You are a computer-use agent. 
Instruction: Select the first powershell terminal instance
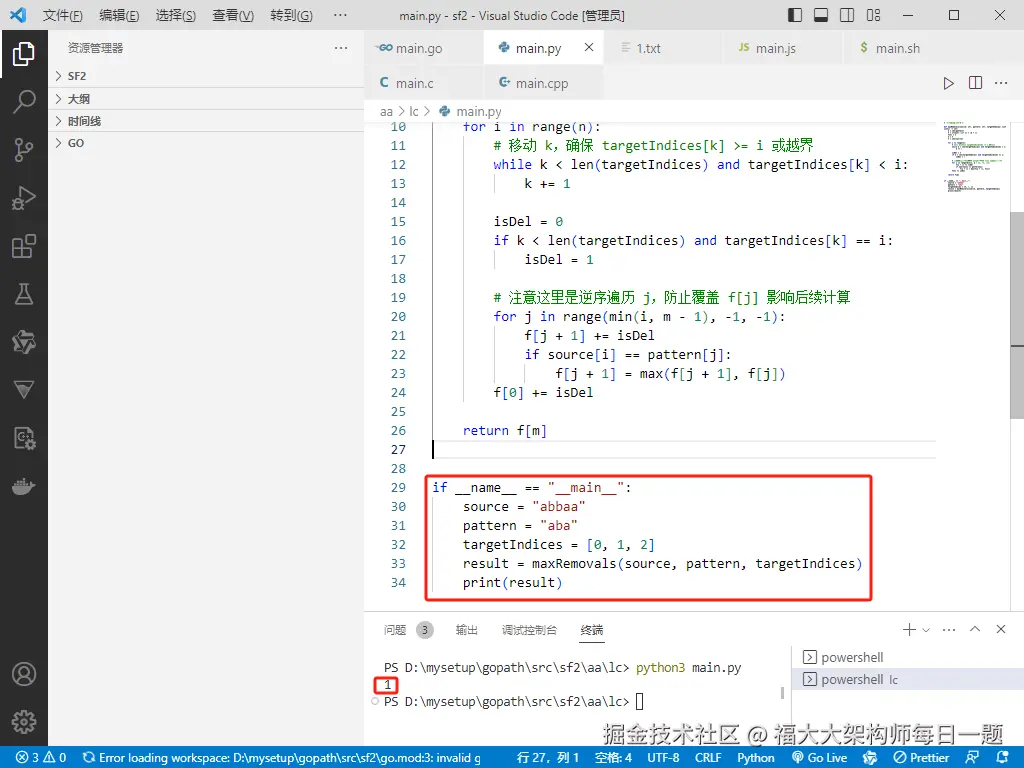pyautogui.click(x=907, y=657)
